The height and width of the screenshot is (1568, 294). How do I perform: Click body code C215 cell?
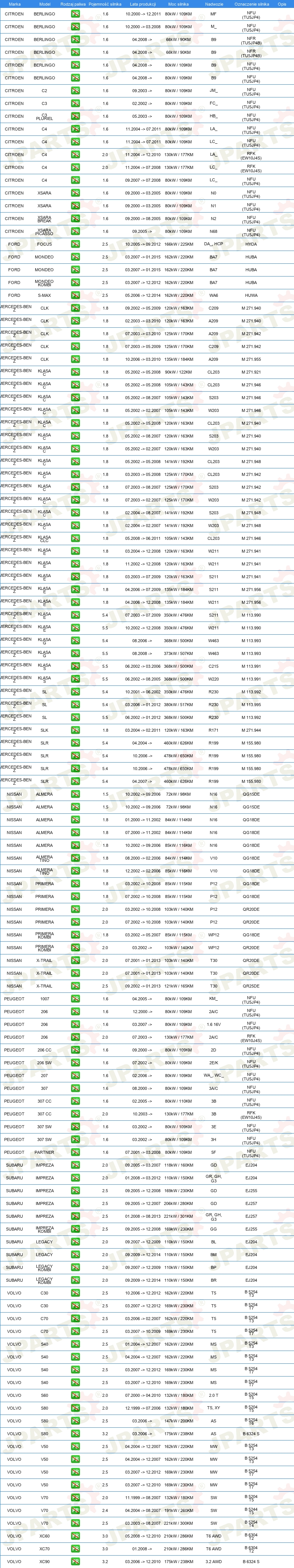pos(214,666)
